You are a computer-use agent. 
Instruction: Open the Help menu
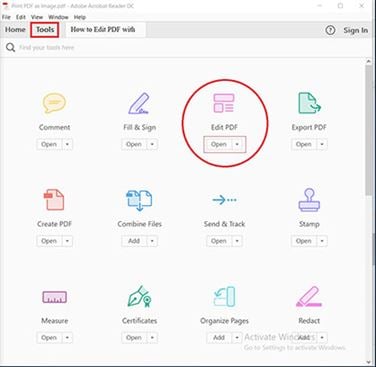coord(80,17)
